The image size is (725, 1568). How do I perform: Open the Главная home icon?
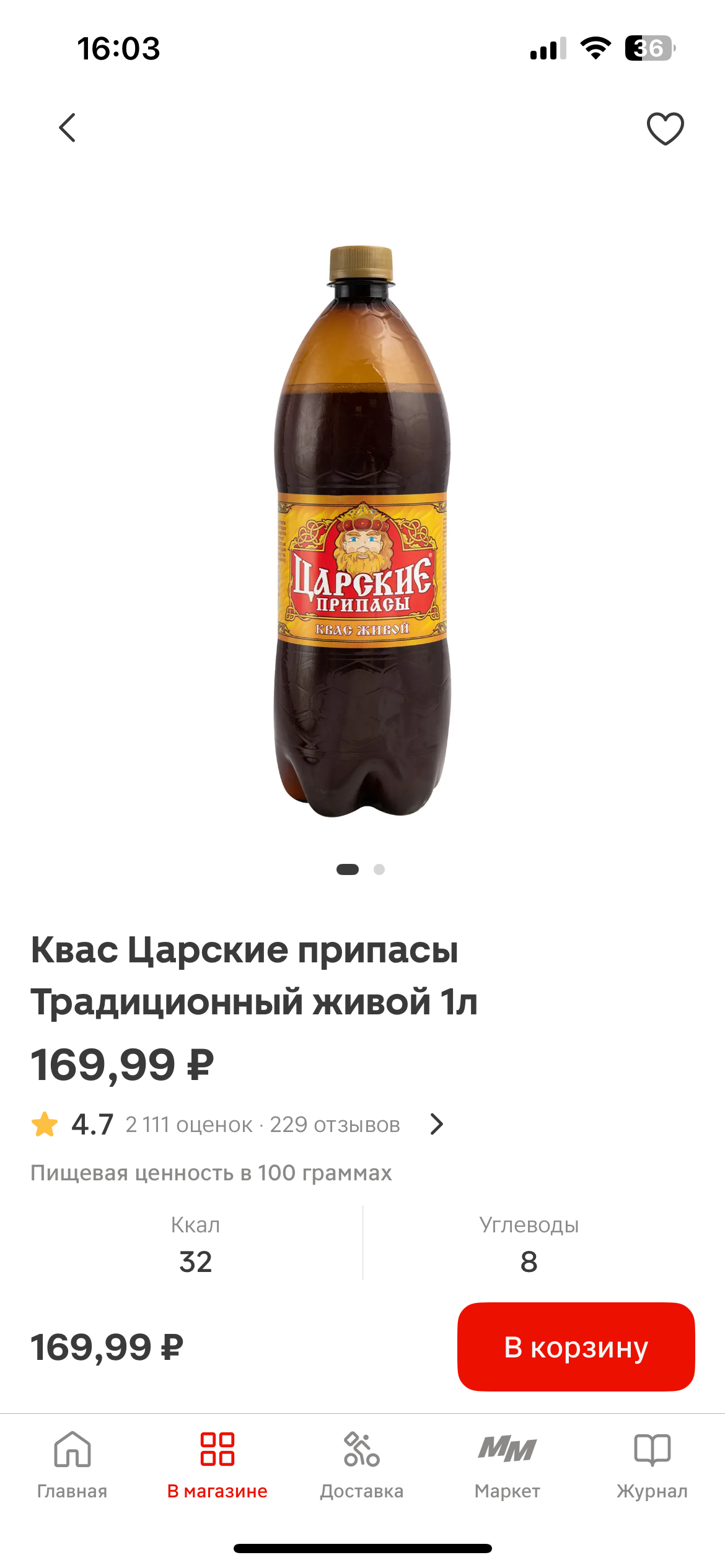(72, 1449)
